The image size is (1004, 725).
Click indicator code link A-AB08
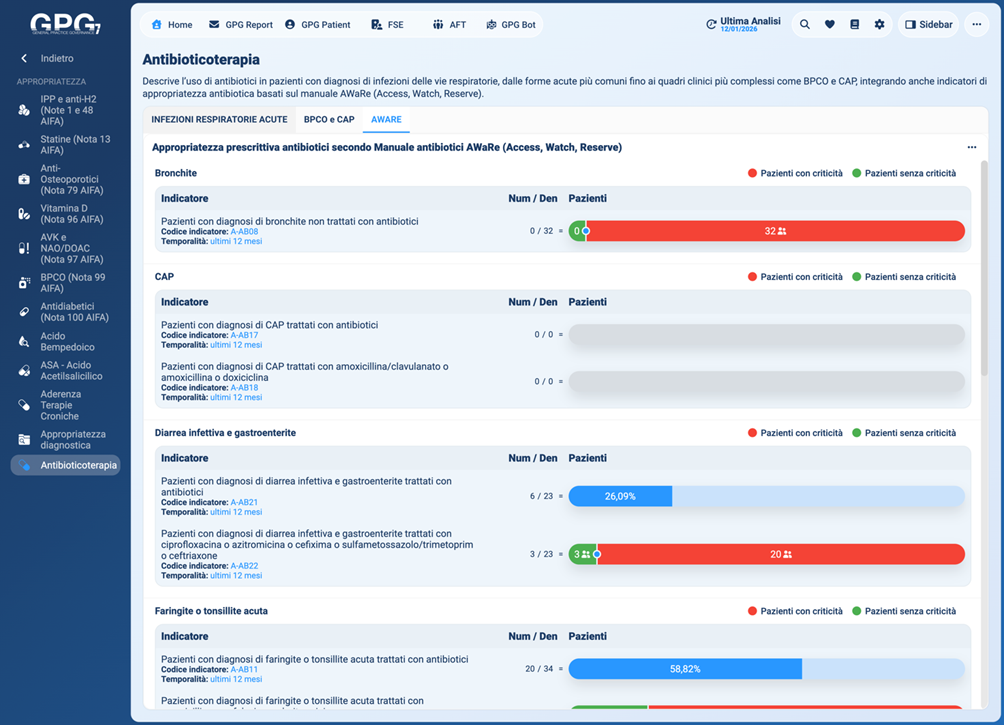(244, 232)
